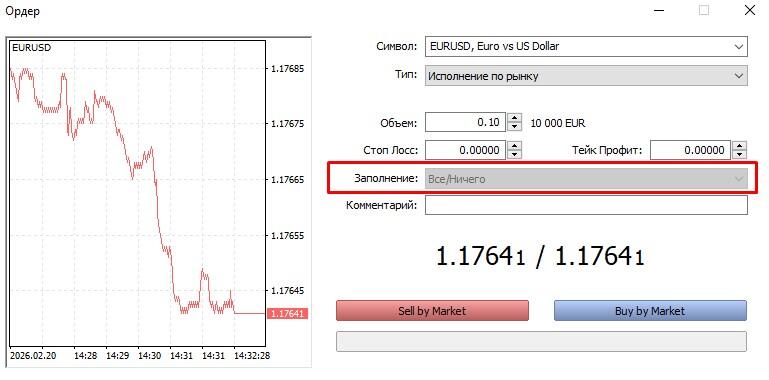Click the 14:28 time axis label
Screen dimensions: 769x380
[x=85, y=355]
